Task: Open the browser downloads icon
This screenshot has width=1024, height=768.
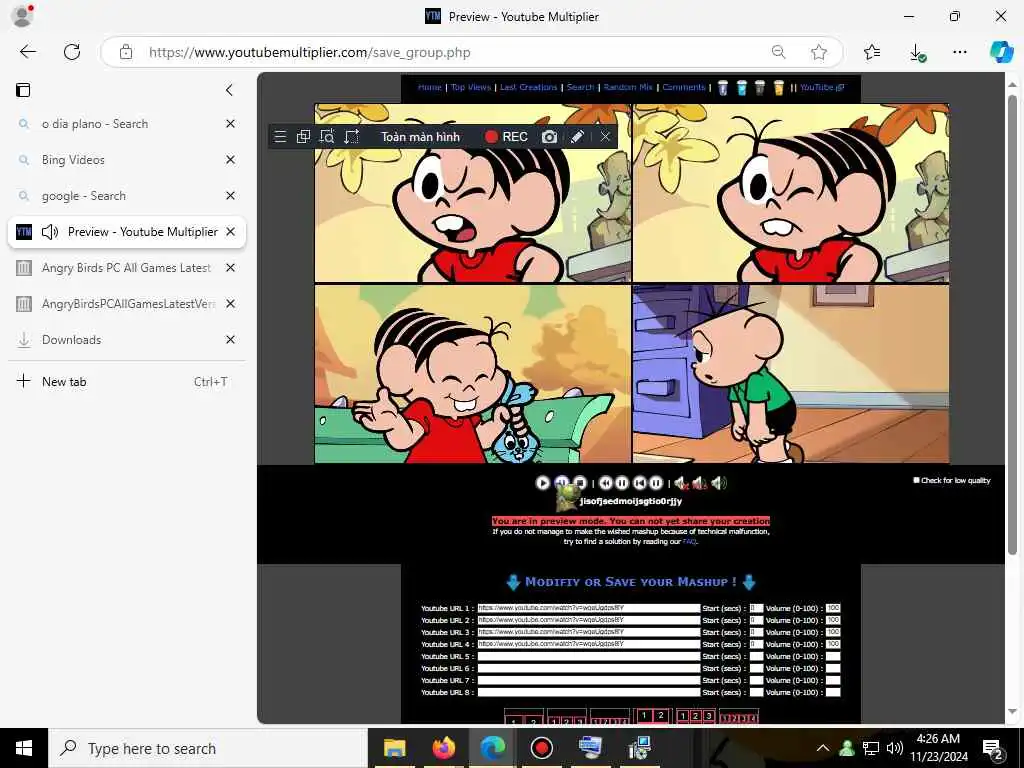Action: pyautogui.click(x=917, y=53)
